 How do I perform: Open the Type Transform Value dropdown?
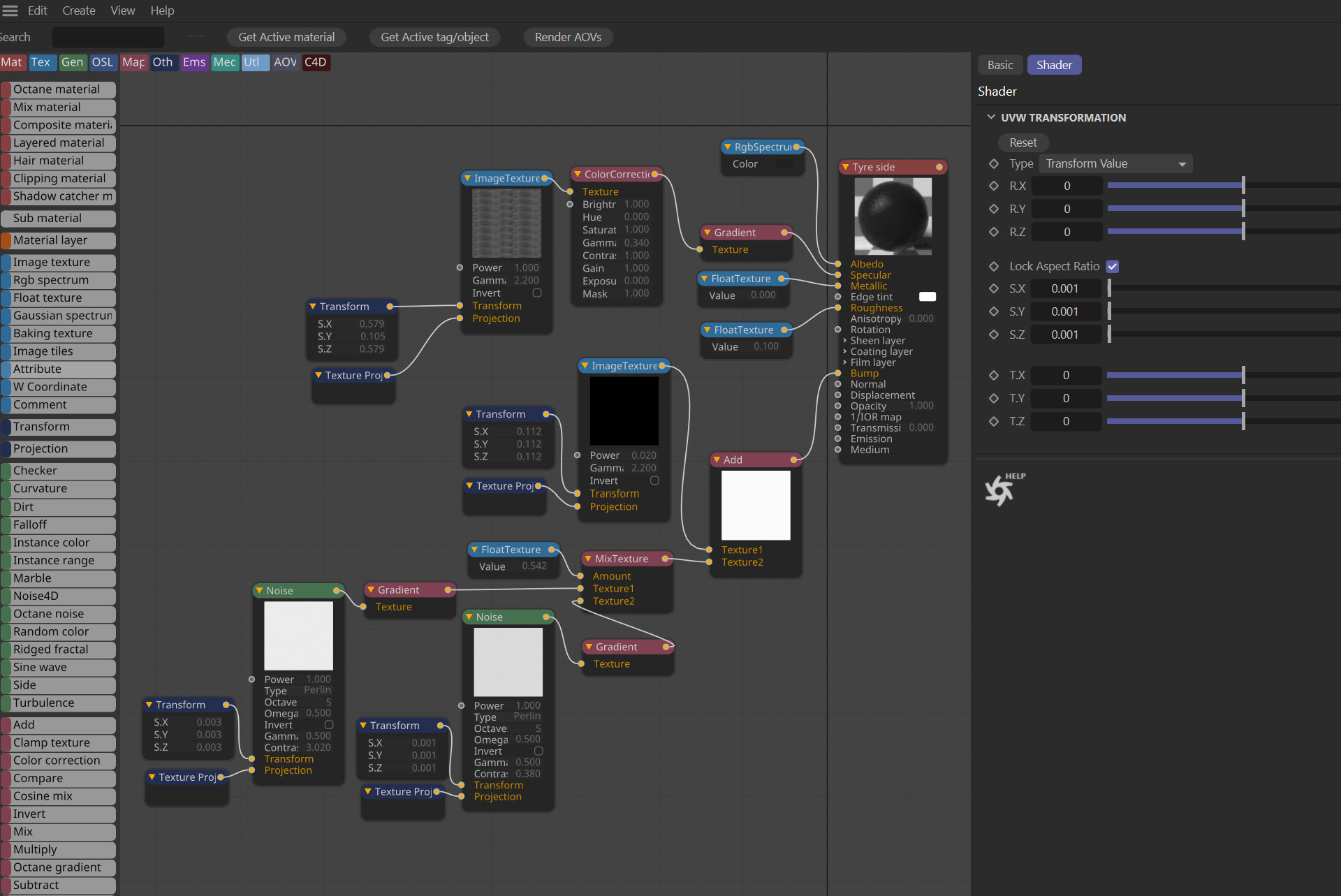[1115, 163]
